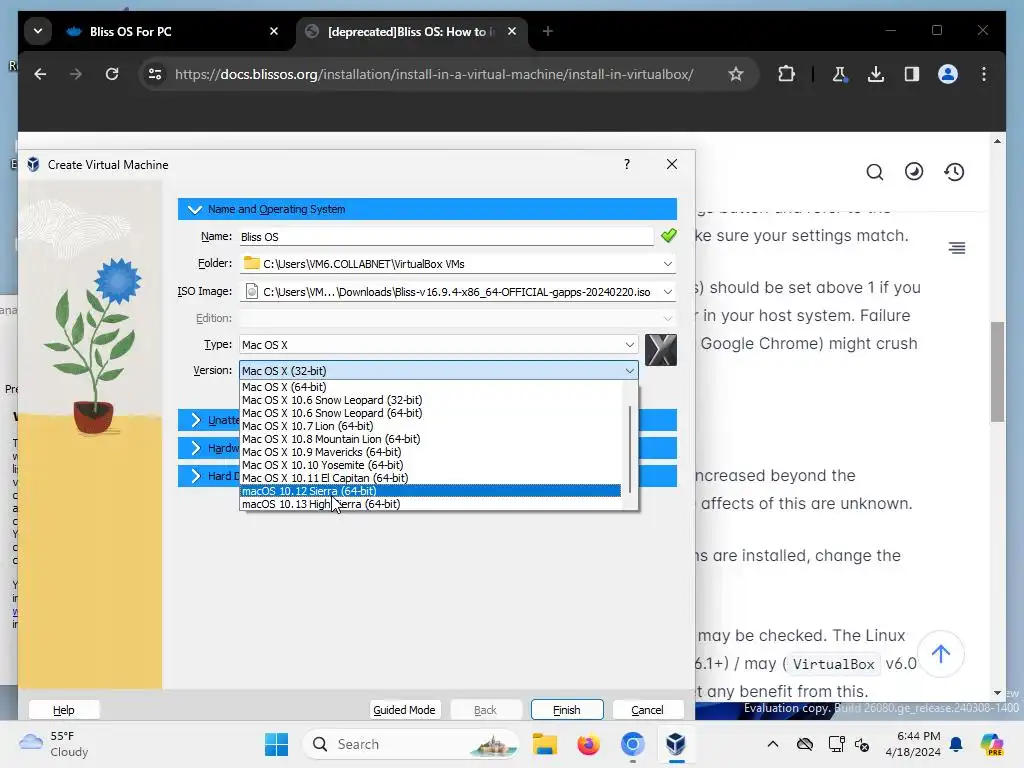This screenshot has height=768, width=1024.
Task: Close Create Virtual Machine dialog
Action: pos(672,165)
